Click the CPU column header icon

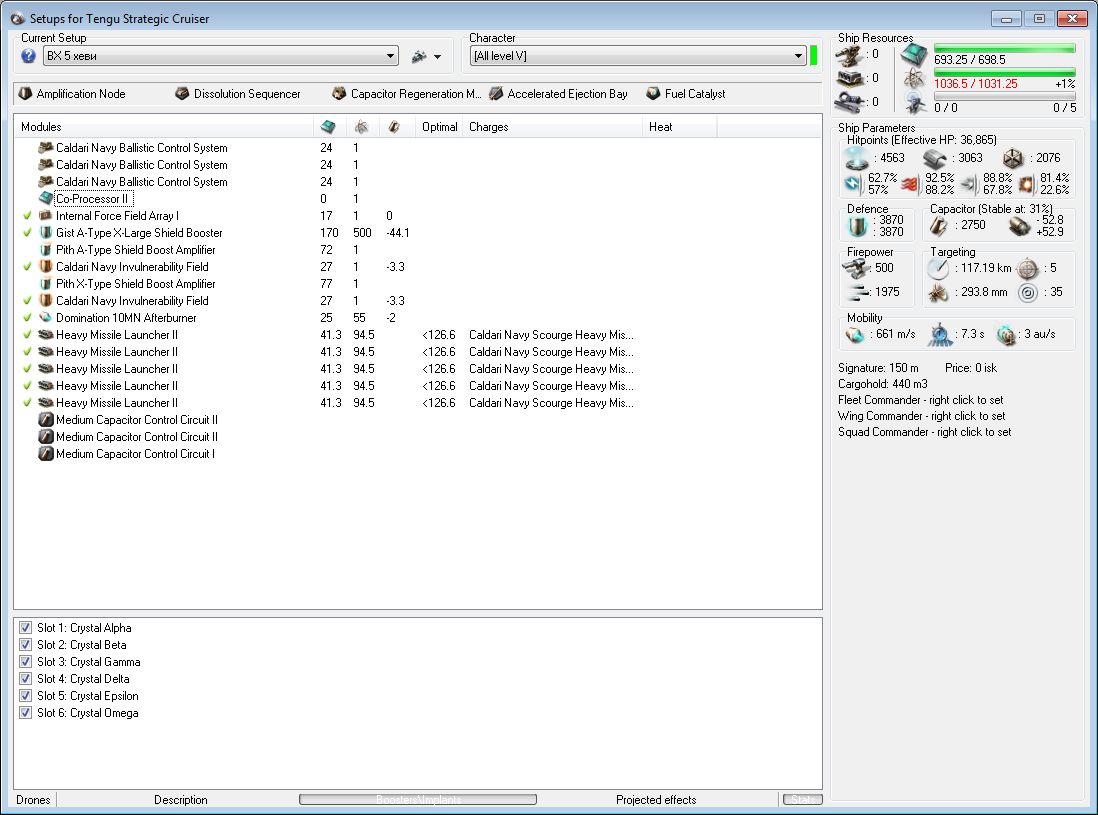pyautogui.click(x=328, y=127)
